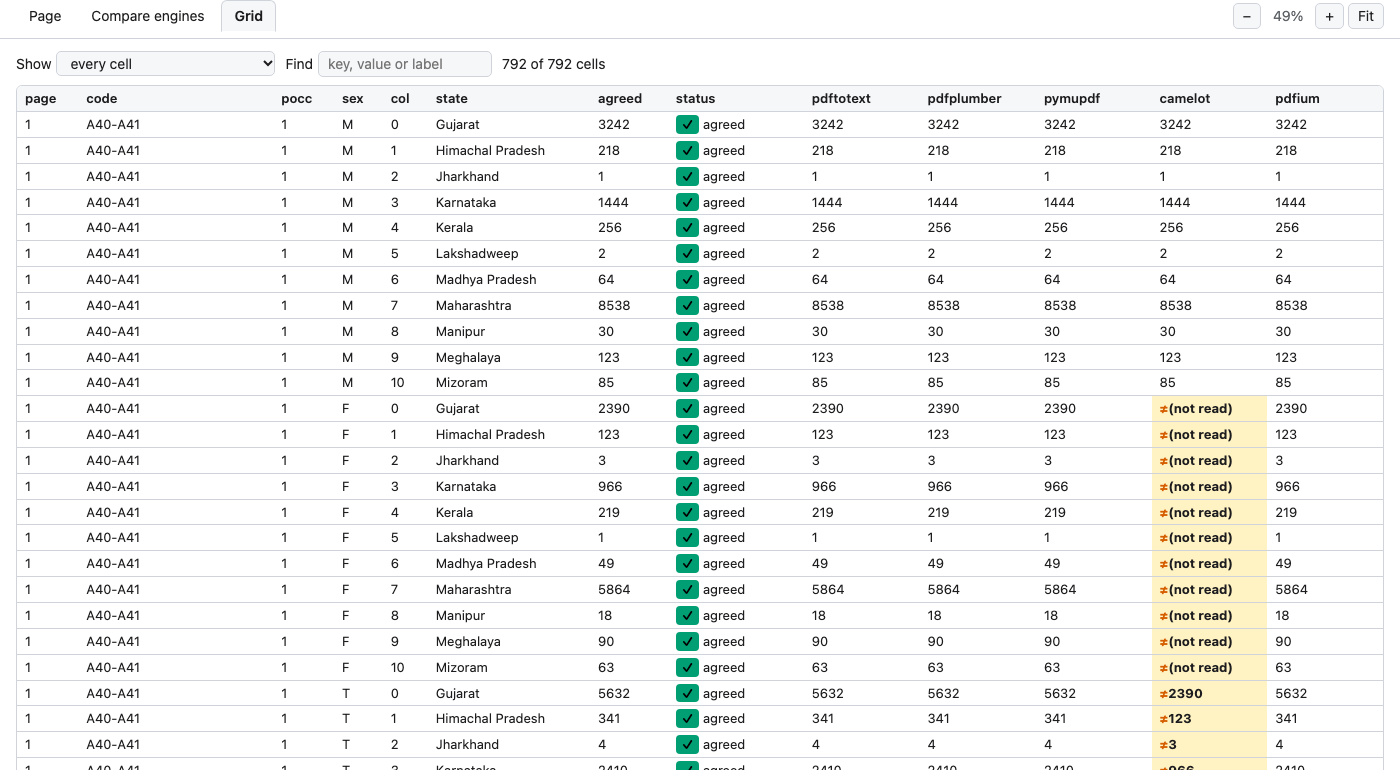
Task: Click the green check icon in the Meghalaya 90 row
Action: [686, 642]
